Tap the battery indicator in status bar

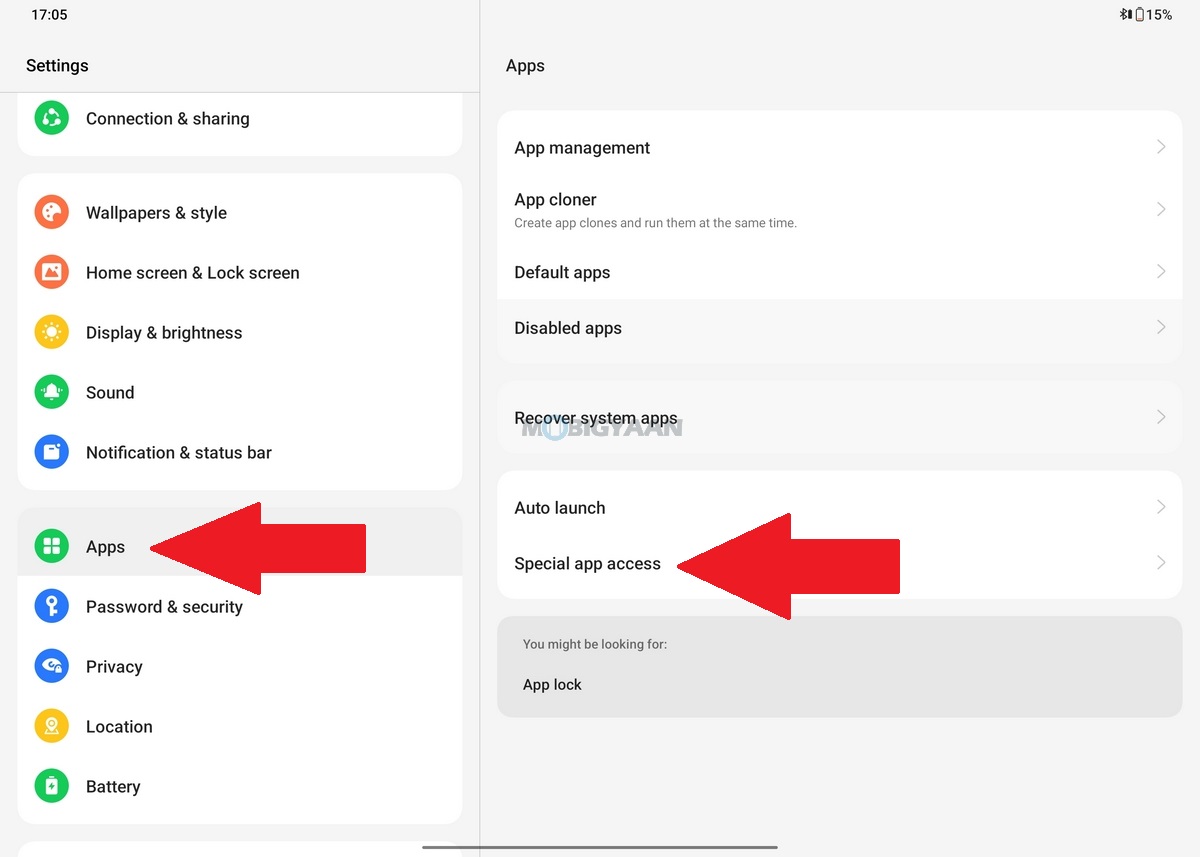coord(1139,15)
